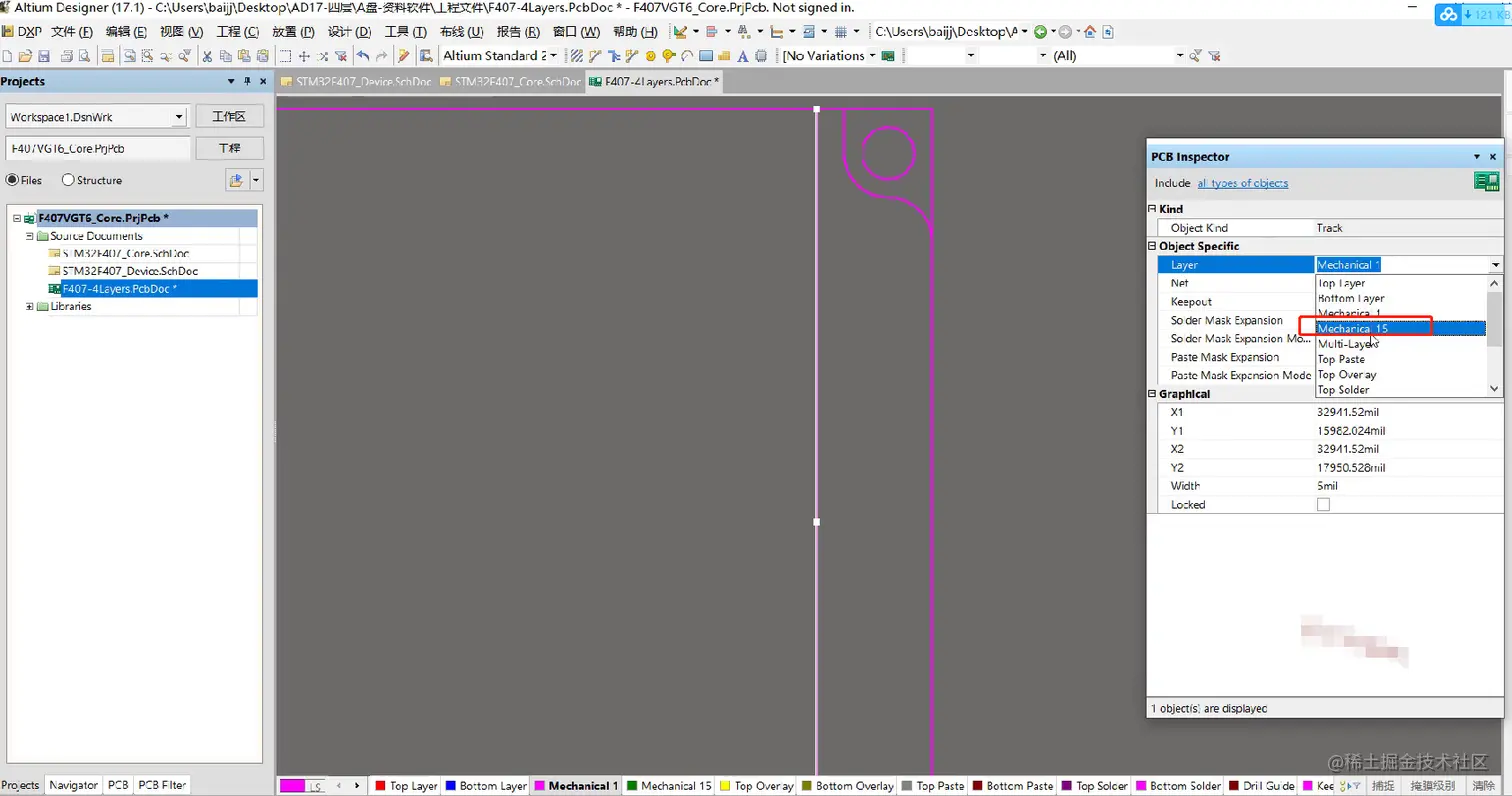This screenshot has width=1512, height=796.
Task: Open the all types of objects link
Action: 1243,183
